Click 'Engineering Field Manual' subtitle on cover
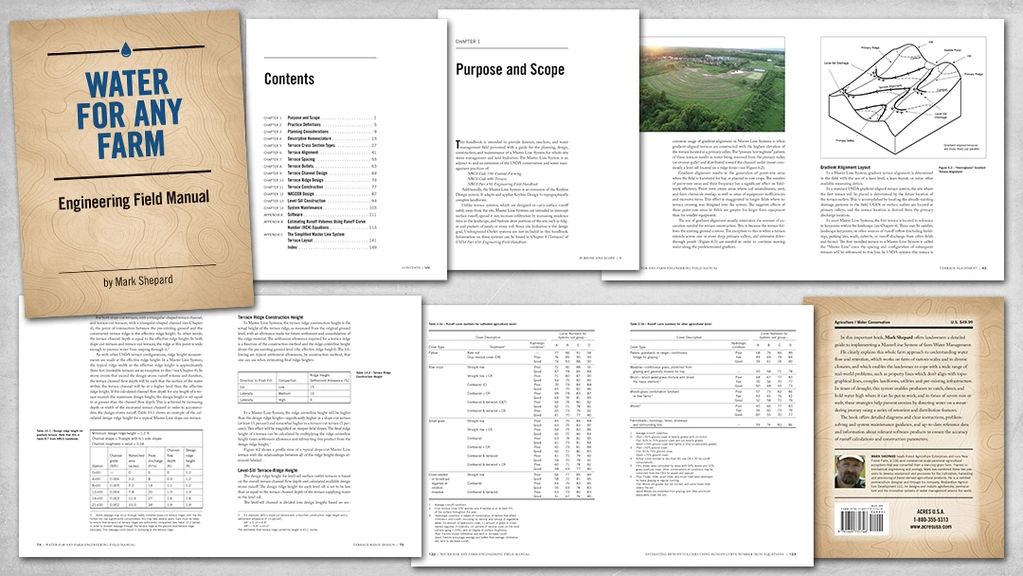 [134, 201]
